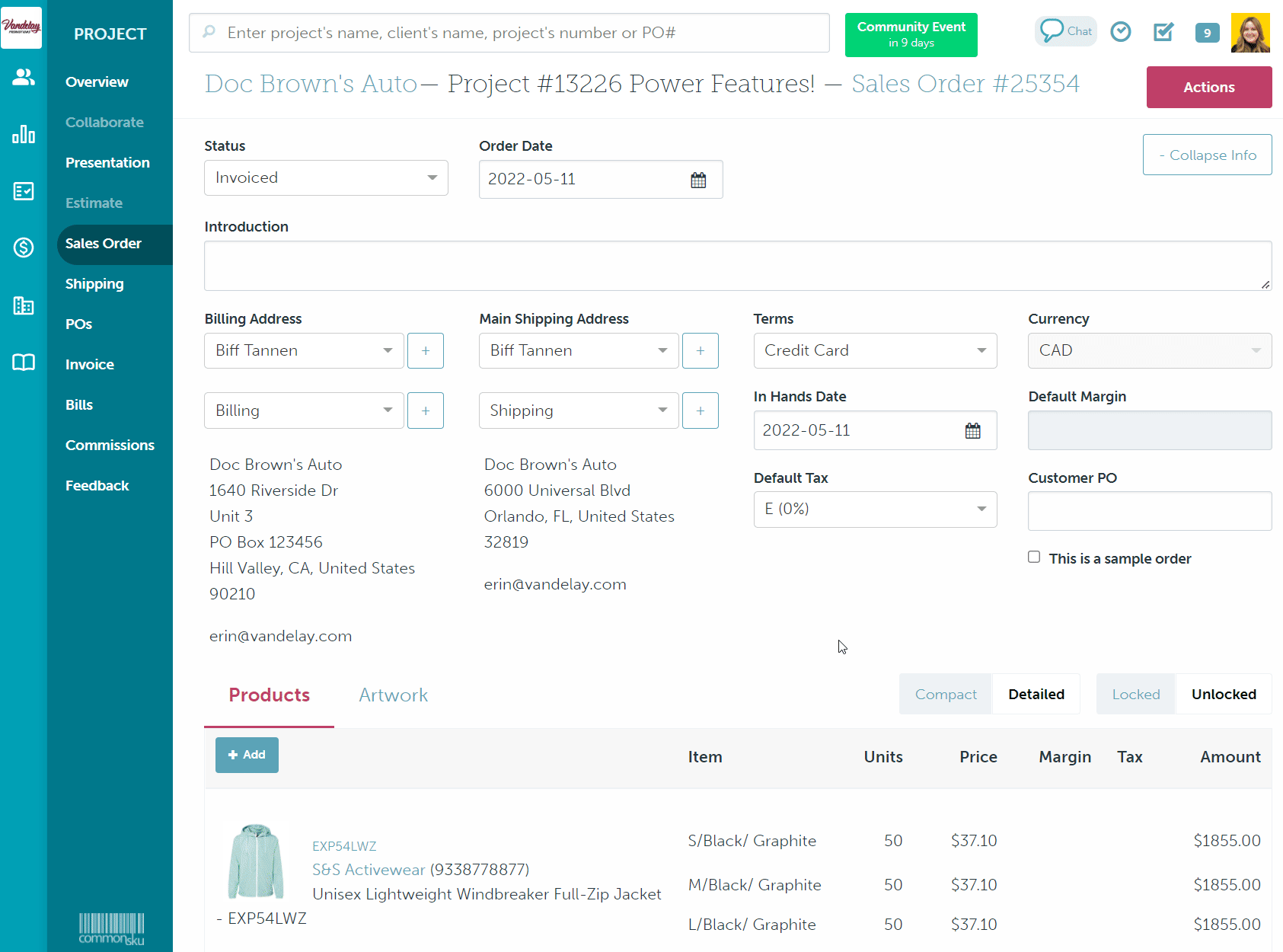Screen dimensions: 1283x952
Task: Click the clock reminders icon
Action: pos(1120,32)
